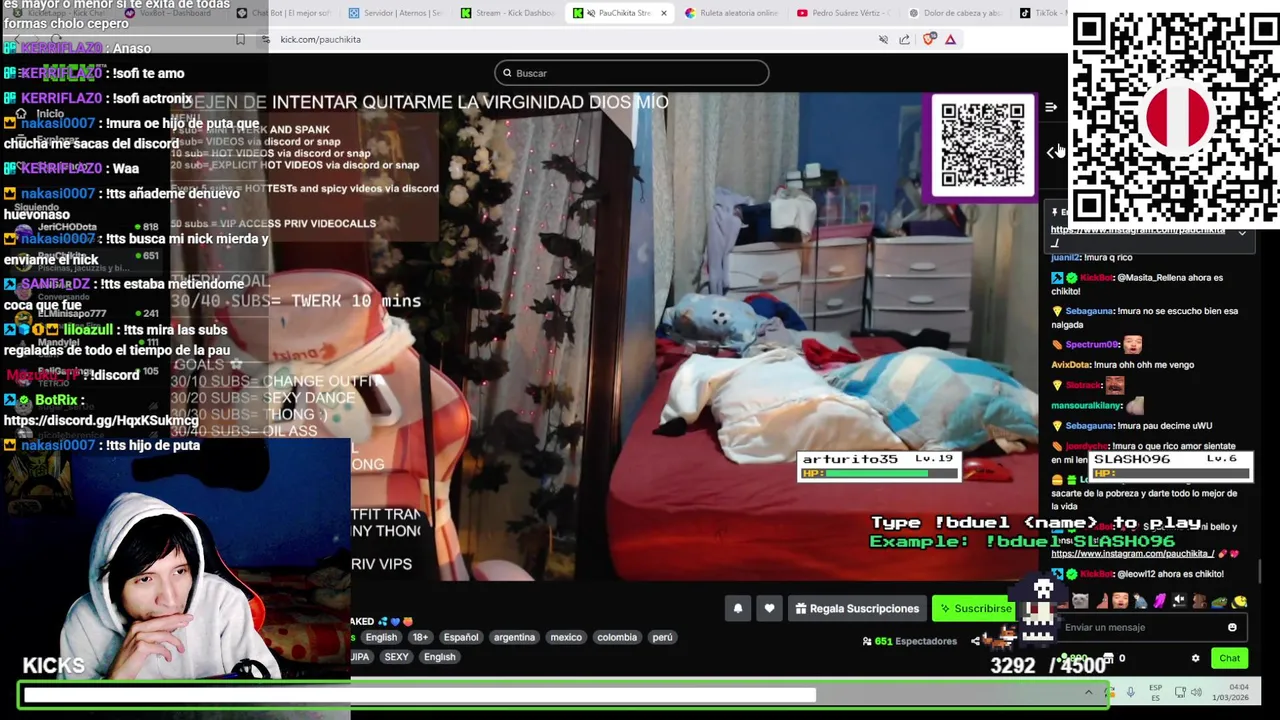Click the argentina stream tag

click(x=514, y=637)
